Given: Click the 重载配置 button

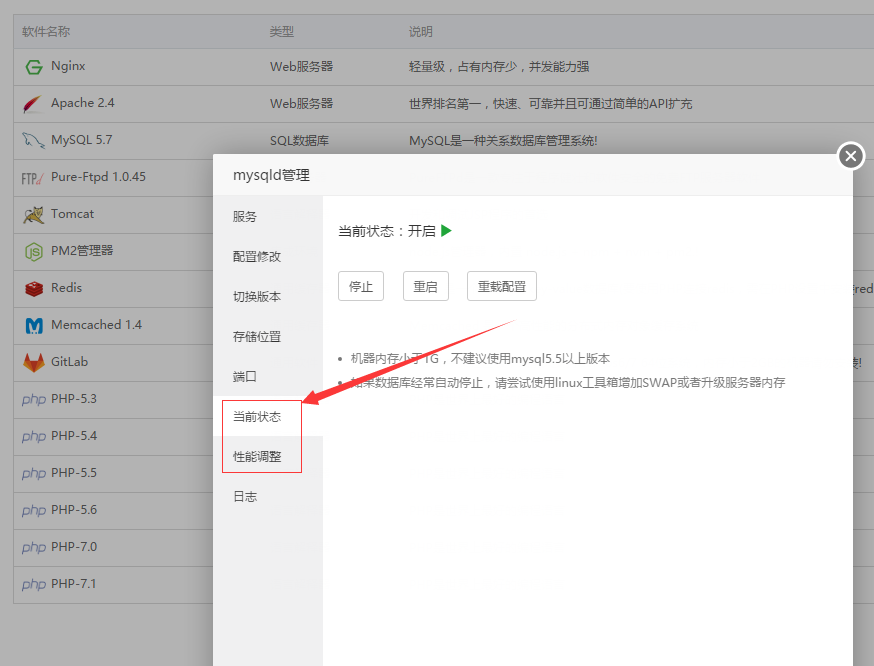Looking at the screenshot, I should pos(502,286).
